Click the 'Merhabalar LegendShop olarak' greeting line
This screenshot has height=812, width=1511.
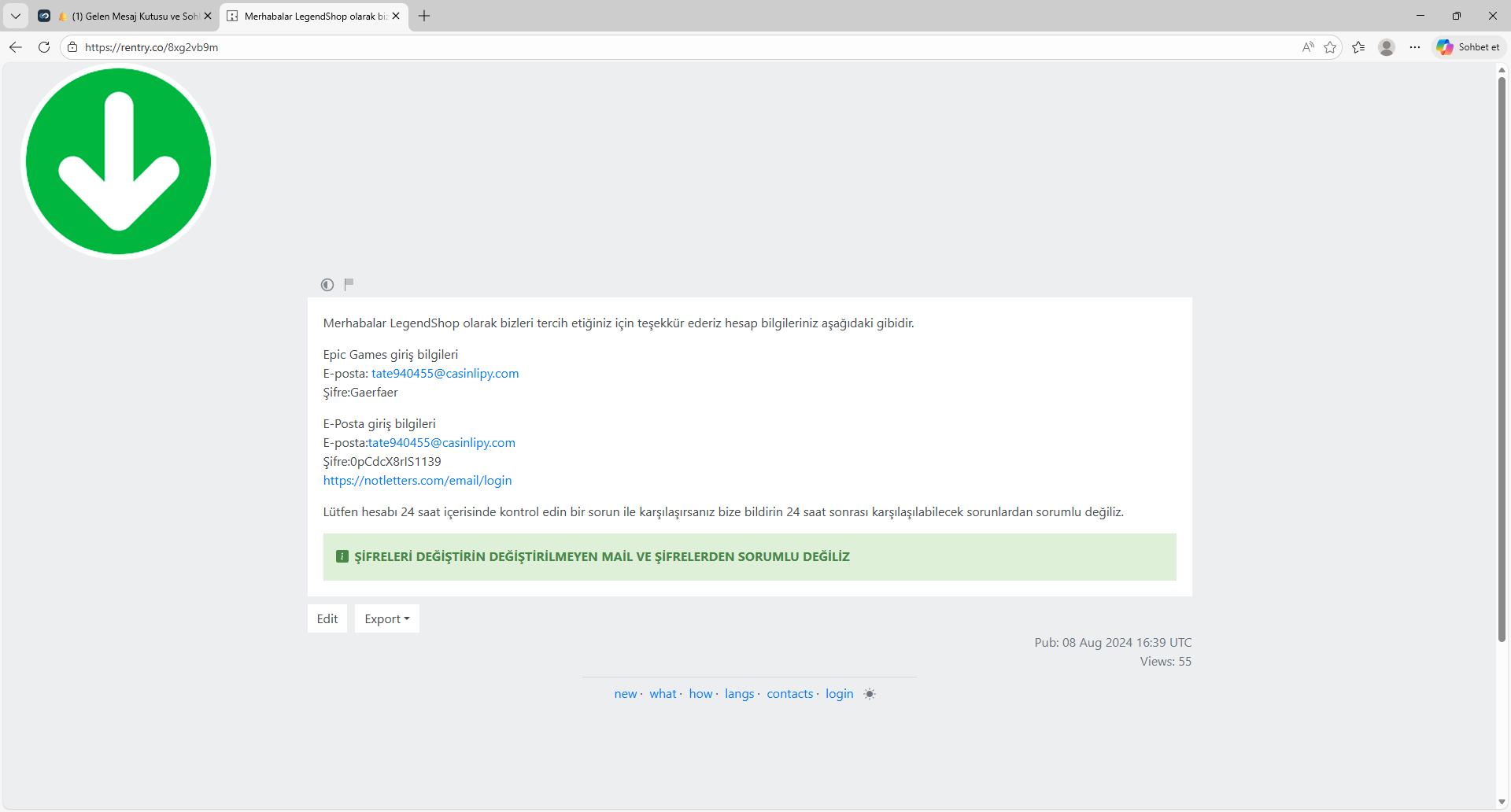[619, 323]
